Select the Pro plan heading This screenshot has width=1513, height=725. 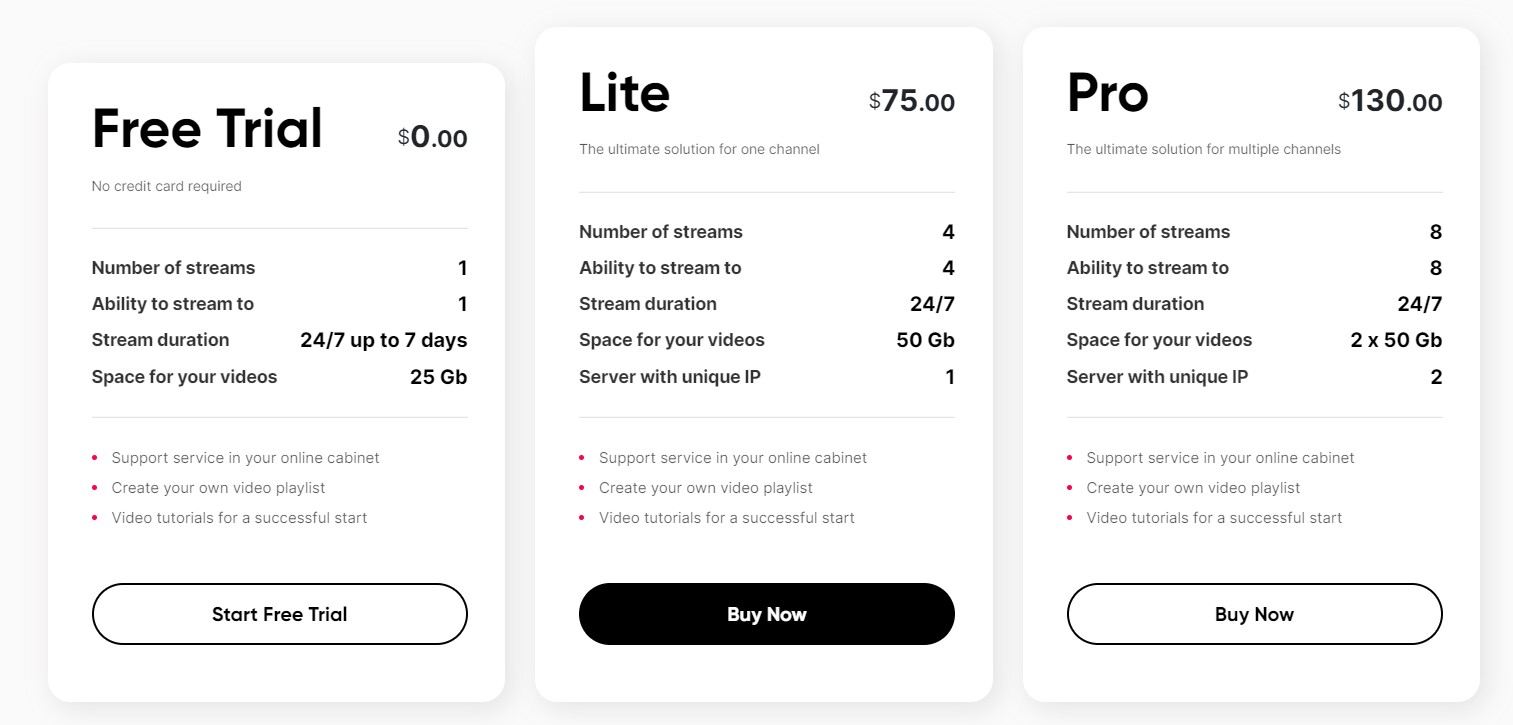[1108, 93]
